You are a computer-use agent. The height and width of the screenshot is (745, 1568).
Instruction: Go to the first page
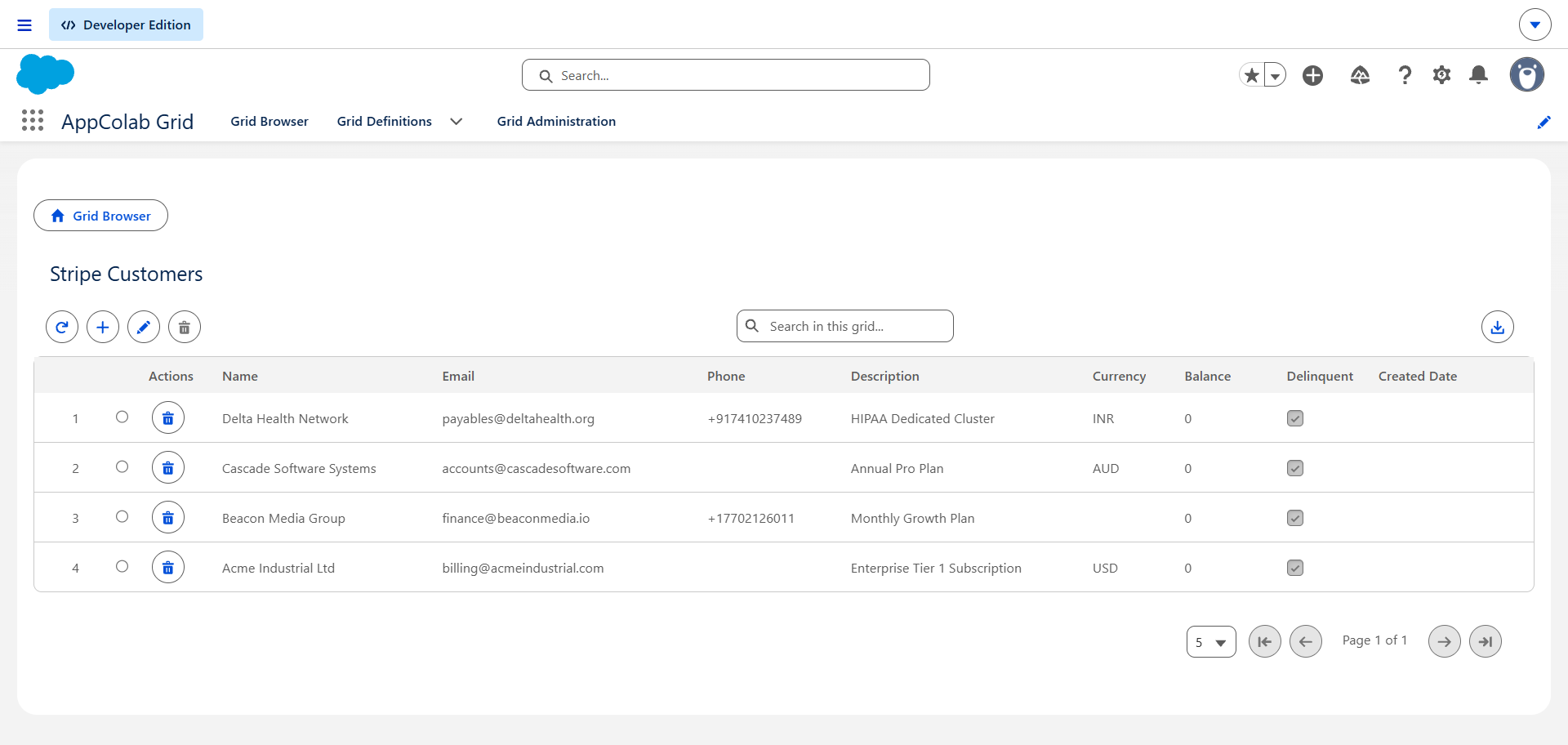click(x=1265, y=641)
